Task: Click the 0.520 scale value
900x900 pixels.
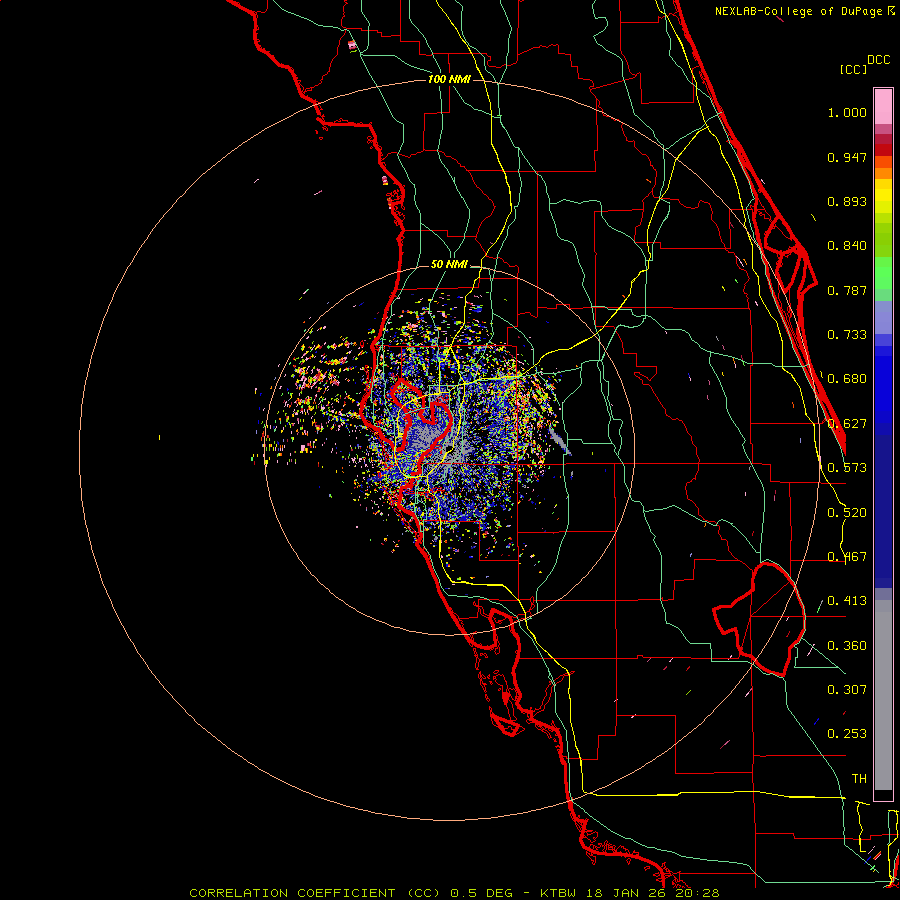Action: point(847,513)
